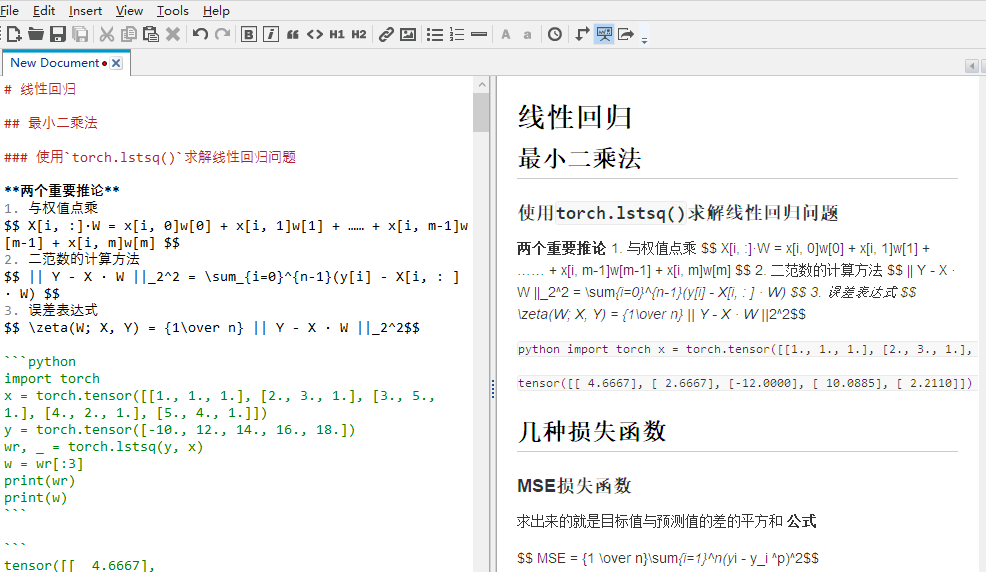Open the Edit menu
986x572 pixels.
point(44,11)
